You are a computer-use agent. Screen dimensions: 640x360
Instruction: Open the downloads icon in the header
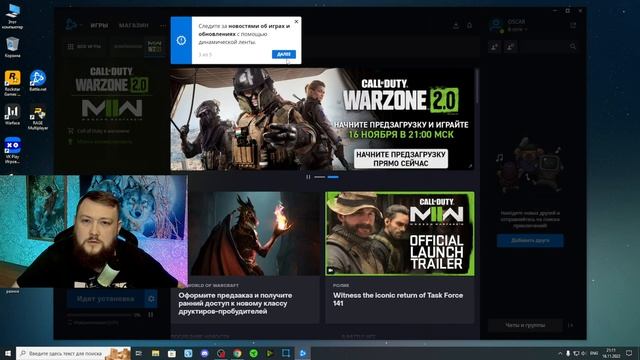(456, 25)
